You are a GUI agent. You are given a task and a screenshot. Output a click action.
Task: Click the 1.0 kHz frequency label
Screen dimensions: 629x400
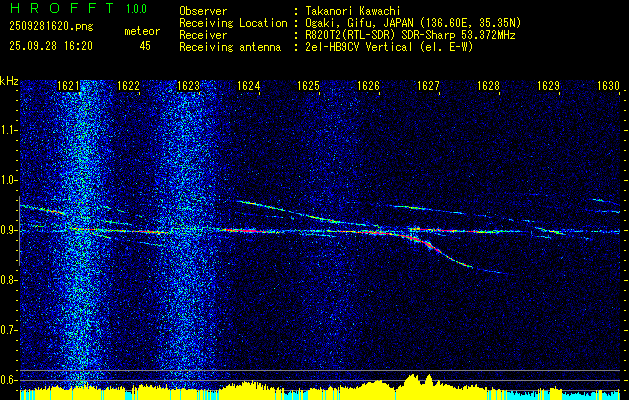coord(8,180)
